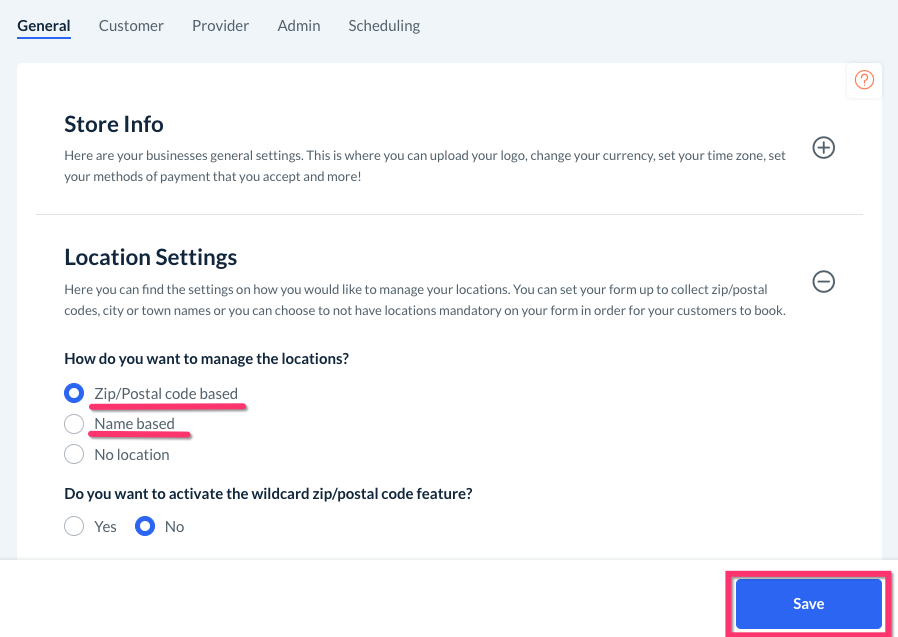Open the Provider tab
898x637 pixels.
(x=220, y=25)
